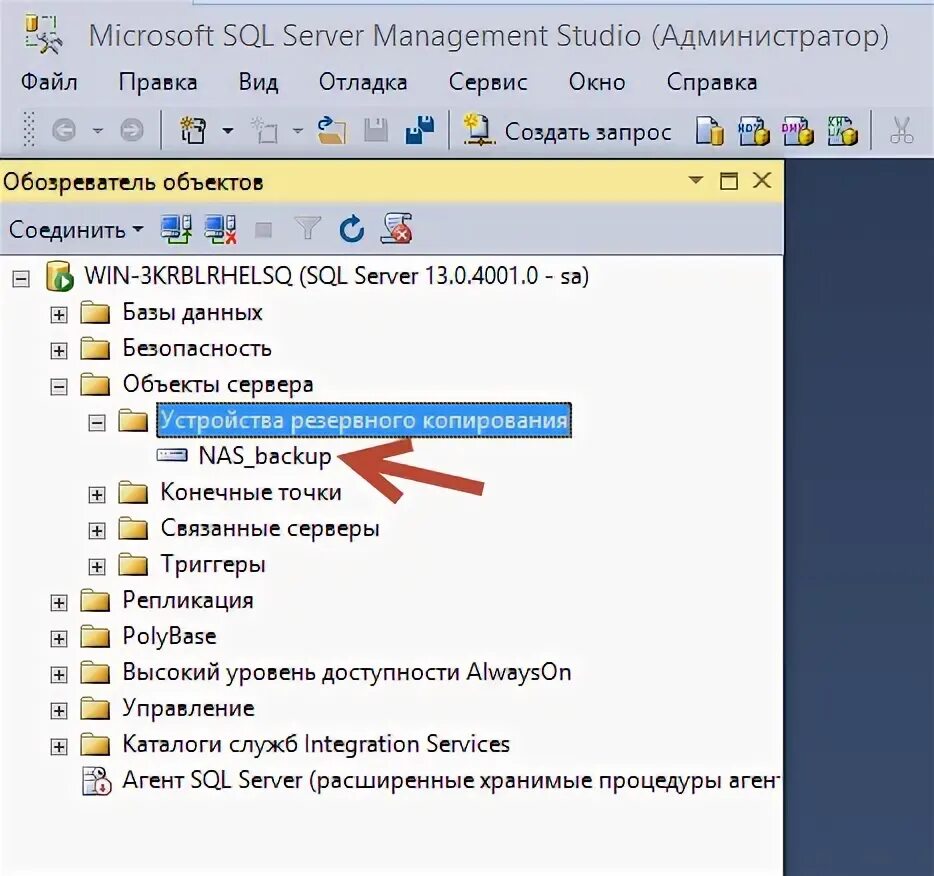The width and height of the screenshot is (934, 876).
Task: Select the Управление folder
Action: [188, 708]
